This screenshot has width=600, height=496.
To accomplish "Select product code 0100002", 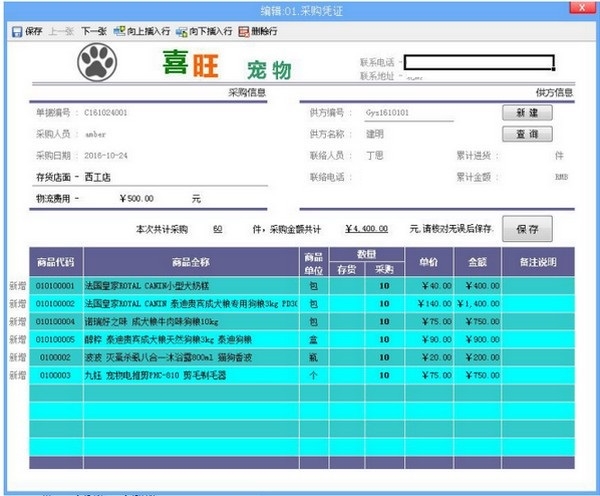I will (x=55, y=357).
